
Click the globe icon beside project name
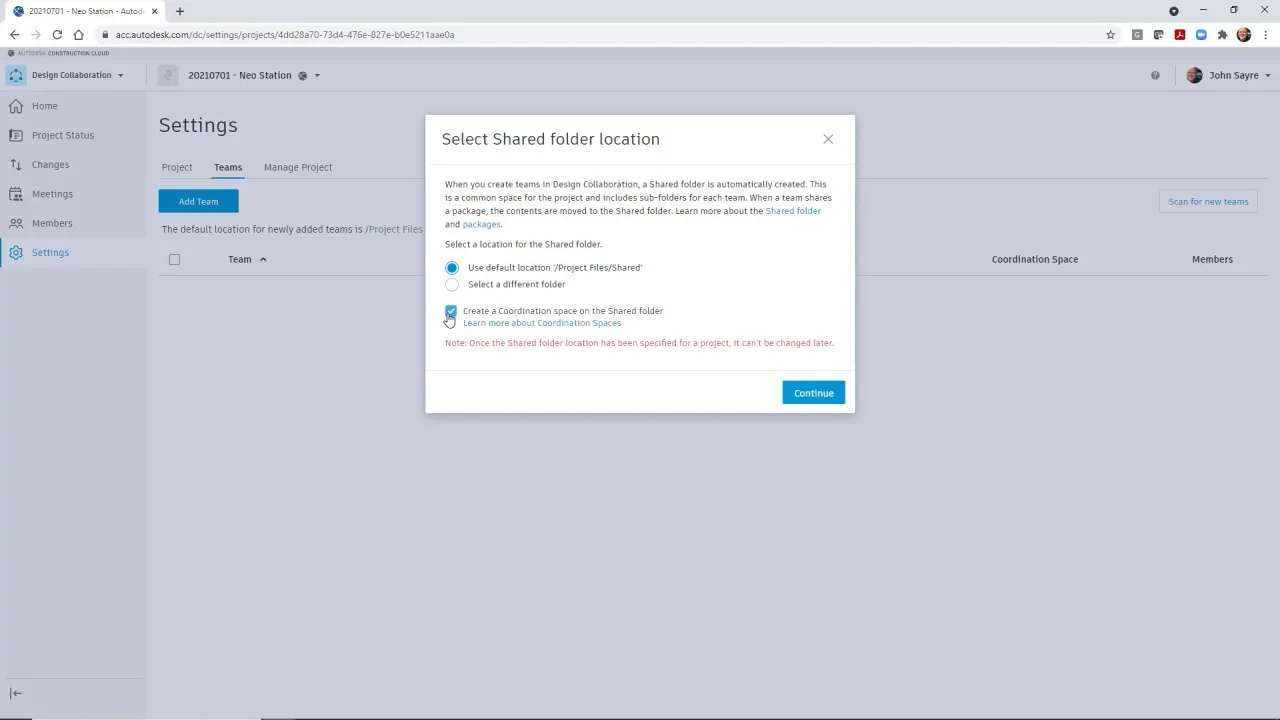pos(302,76)
